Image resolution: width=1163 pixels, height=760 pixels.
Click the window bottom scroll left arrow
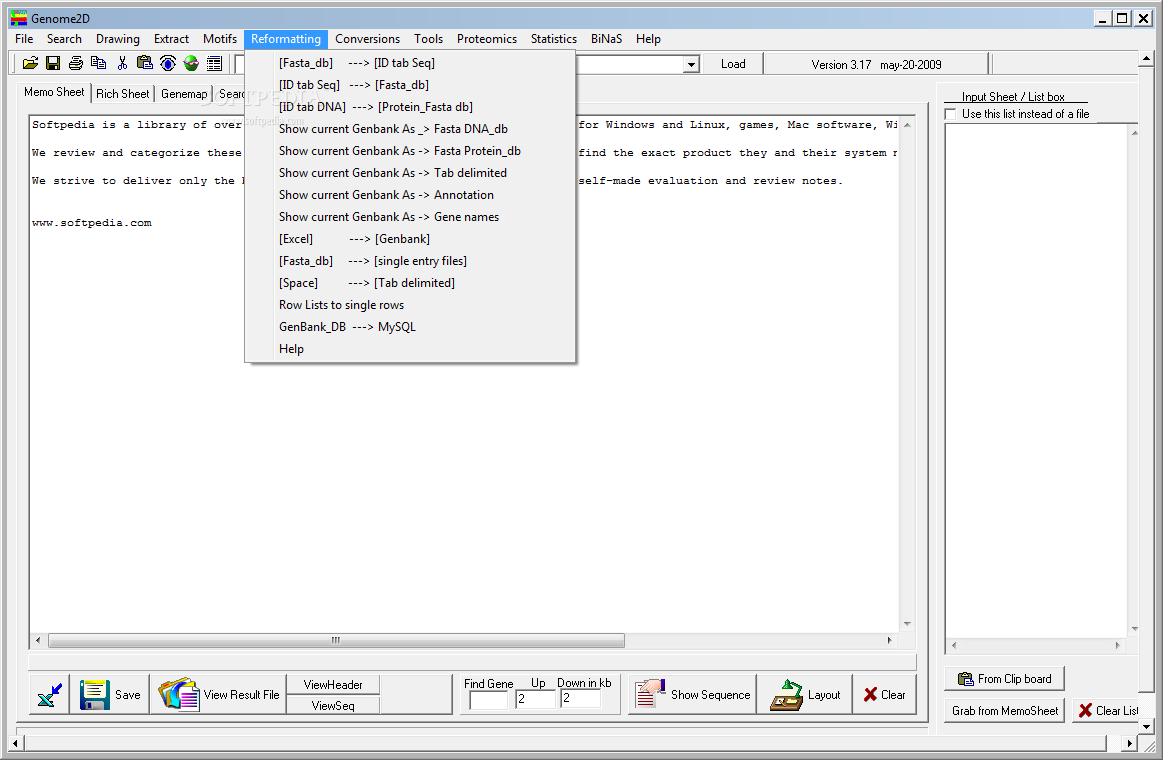[x=16, y=742]
